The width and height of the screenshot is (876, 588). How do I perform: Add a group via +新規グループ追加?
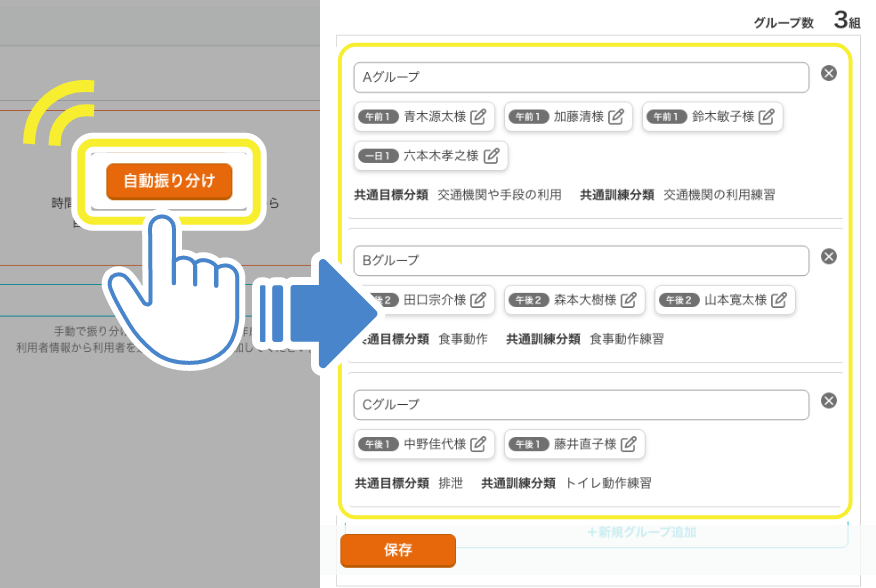(641, 532)
